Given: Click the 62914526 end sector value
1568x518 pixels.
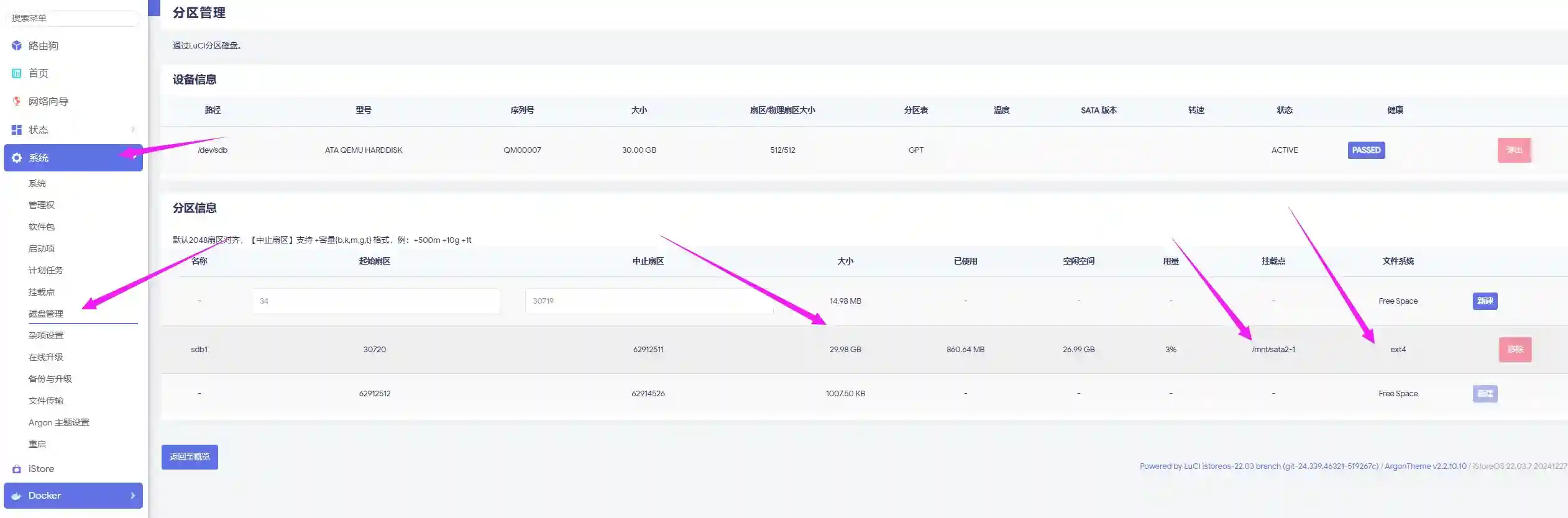Looking at the screenshot, I should click(648, 394).
